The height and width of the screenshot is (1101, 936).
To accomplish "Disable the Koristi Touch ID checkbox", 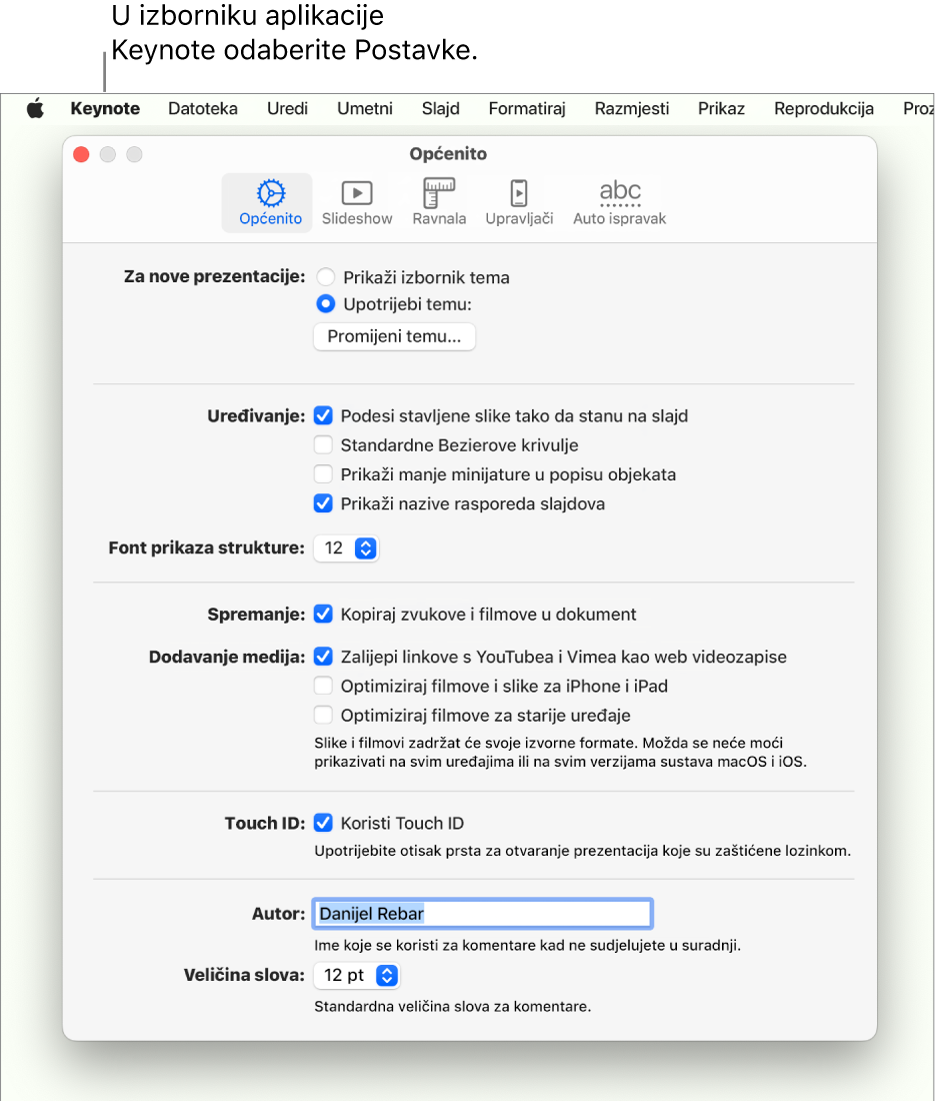I will (x=323, y=823).
